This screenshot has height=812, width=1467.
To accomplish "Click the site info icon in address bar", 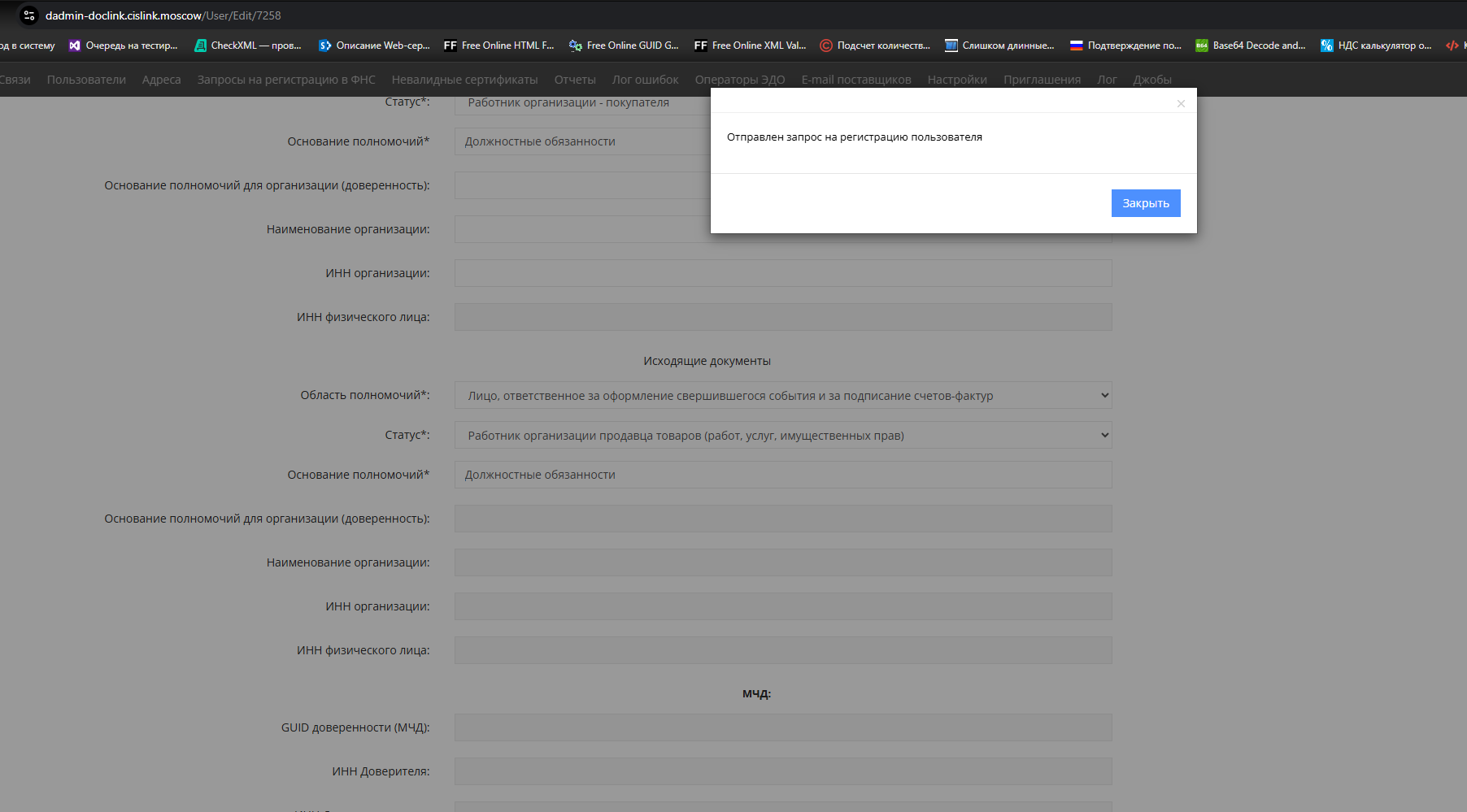I will (29, 15).
